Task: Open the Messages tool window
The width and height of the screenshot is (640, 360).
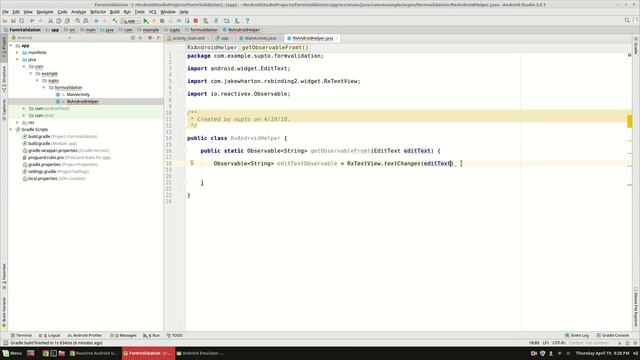Action: click(x=124, y=335)
